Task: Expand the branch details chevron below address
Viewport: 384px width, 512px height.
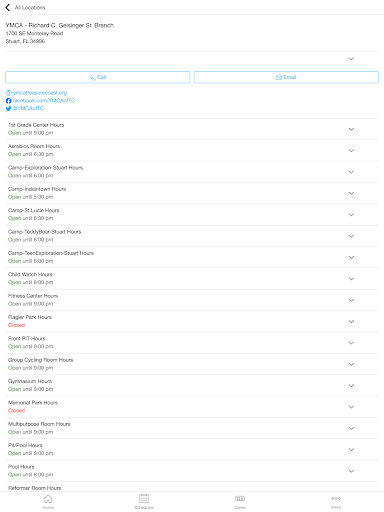Action: 351,59
